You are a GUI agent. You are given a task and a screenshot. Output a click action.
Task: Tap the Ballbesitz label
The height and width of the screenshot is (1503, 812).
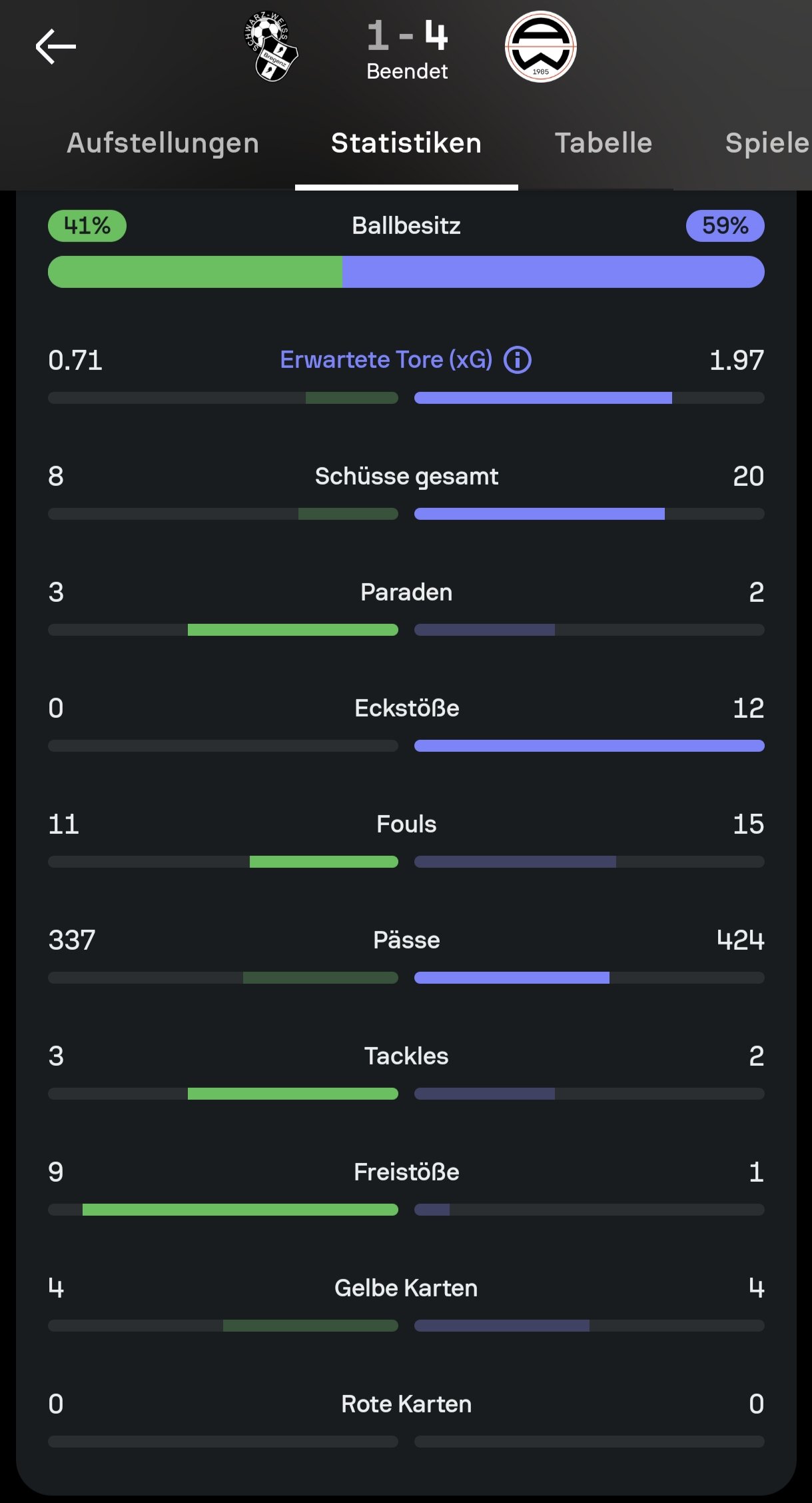(406, 226)
